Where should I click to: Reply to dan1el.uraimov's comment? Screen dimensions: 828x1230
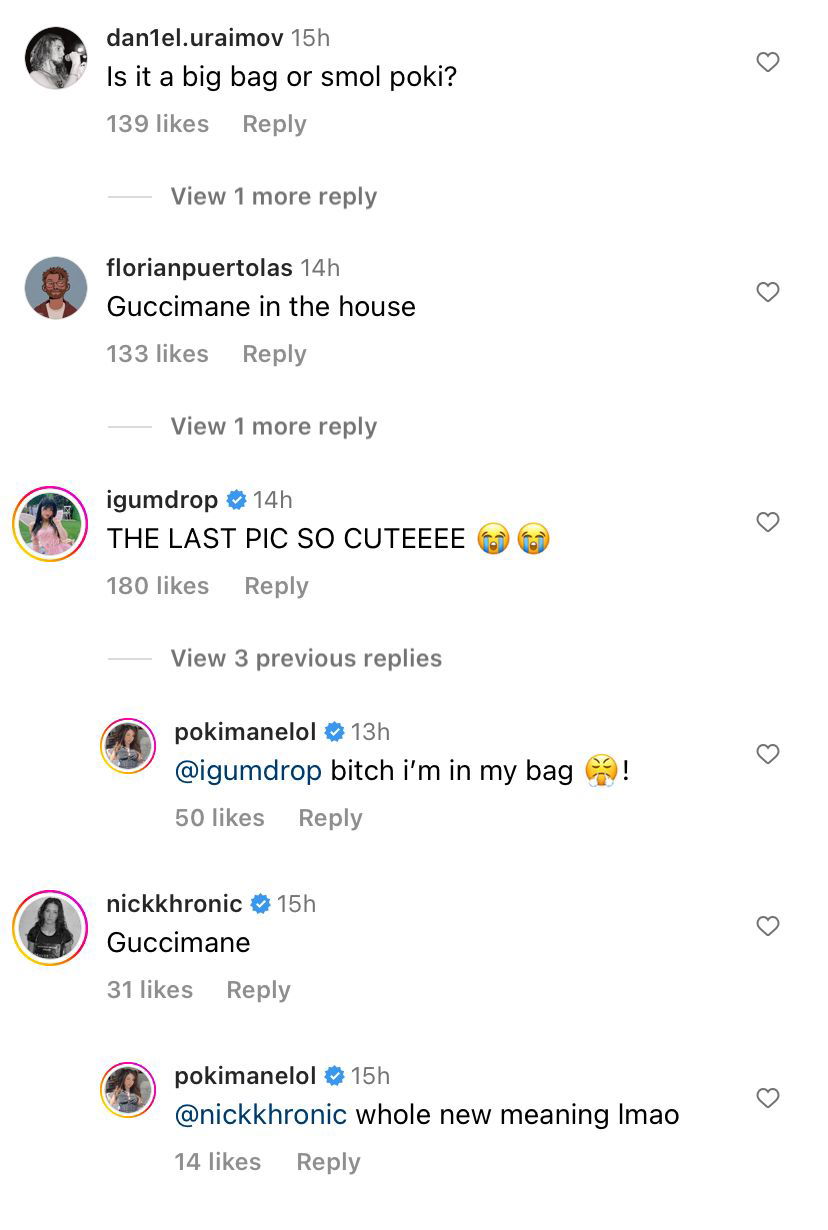274,124
